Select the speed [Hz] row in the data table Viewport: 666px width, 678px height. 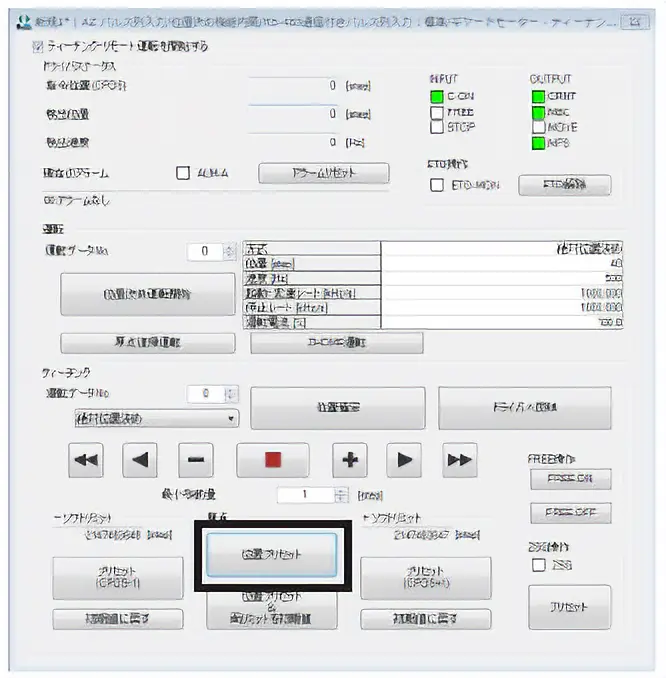click(433, 278)
